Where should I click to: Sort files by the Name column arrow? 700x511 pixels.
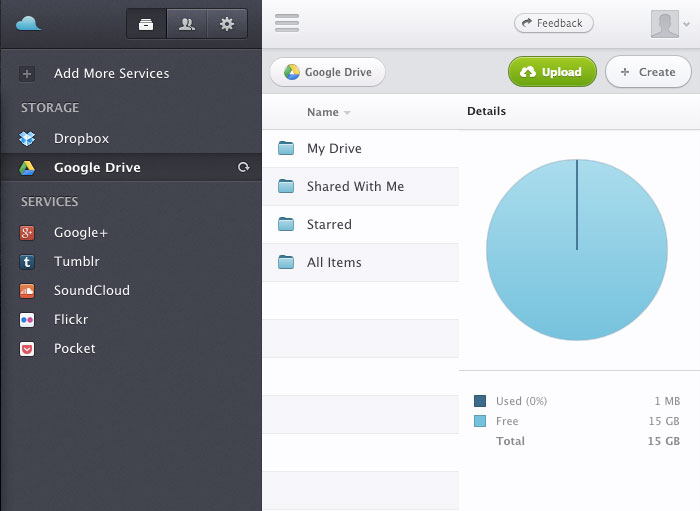(x=347, y=113)
